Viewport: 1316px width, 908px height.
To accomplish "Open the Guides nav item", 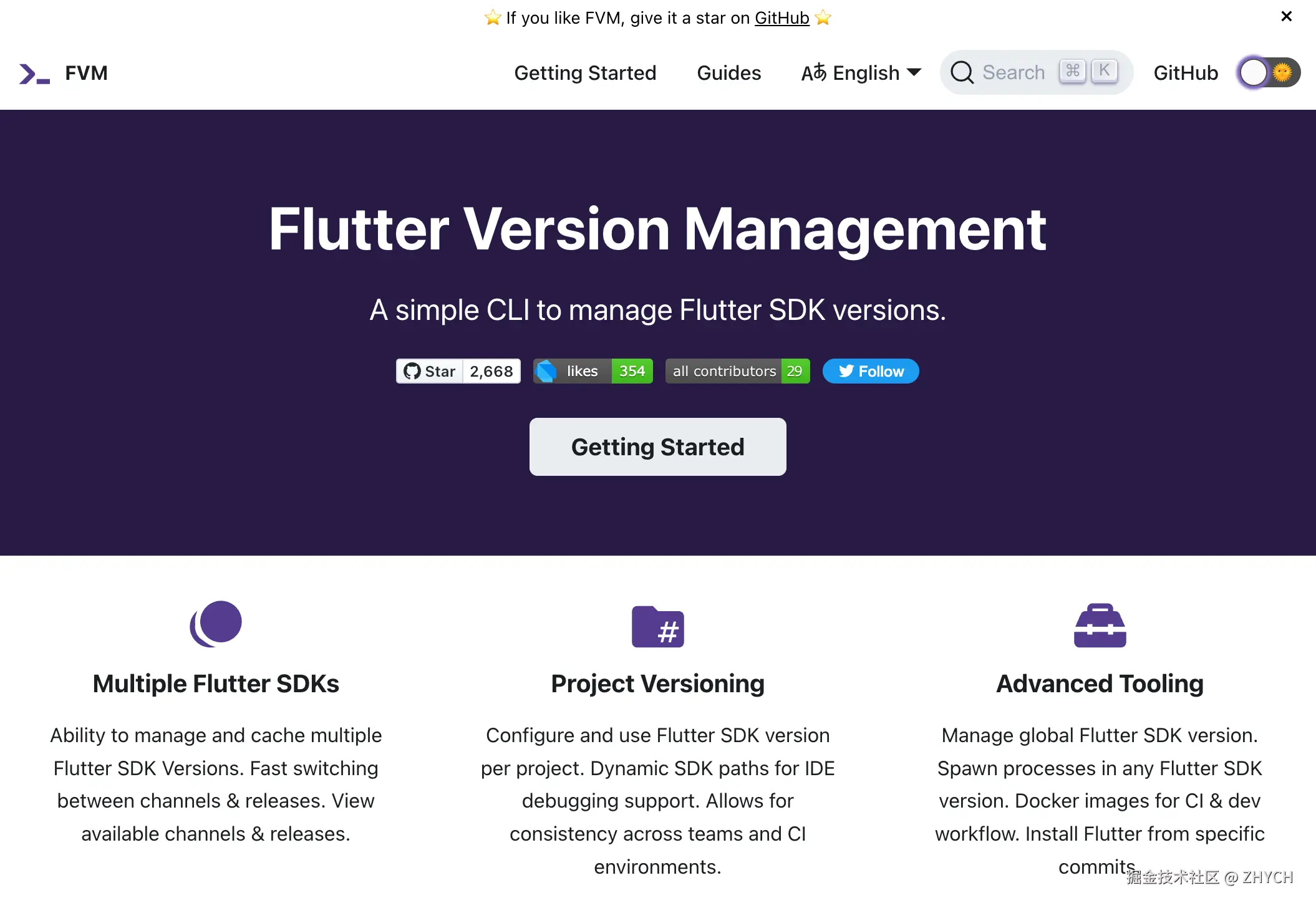I will coord(728,73).
